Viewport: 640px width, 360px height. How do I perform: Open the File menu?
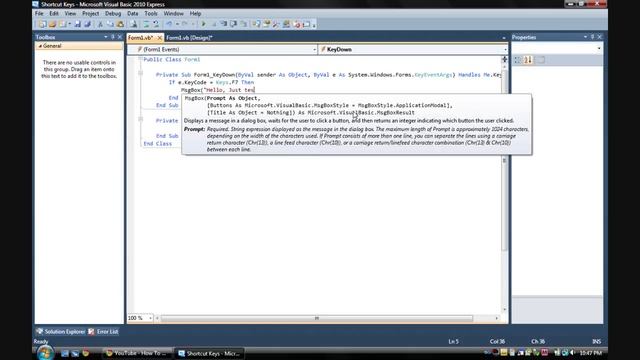[x=39, y=13]
